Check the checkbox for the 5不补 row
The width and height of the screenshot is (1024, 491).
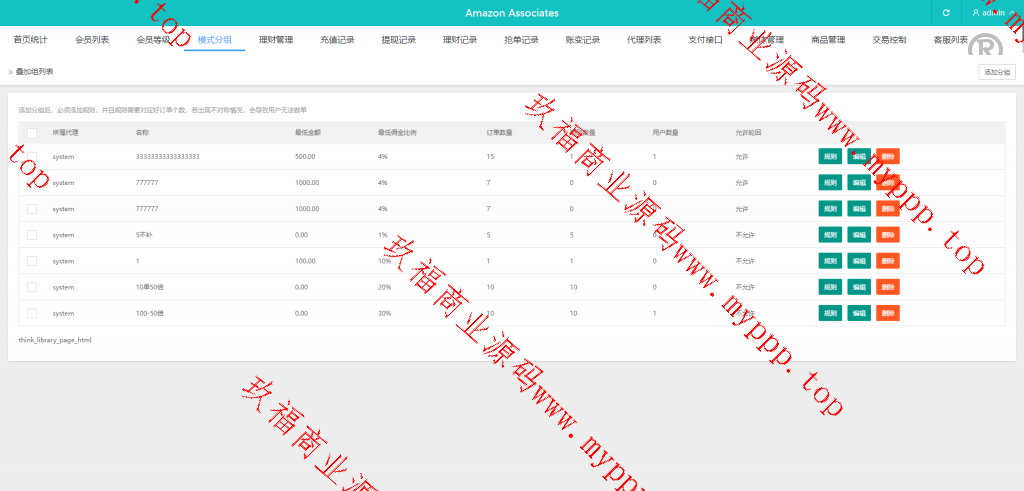tap(32, 234)
